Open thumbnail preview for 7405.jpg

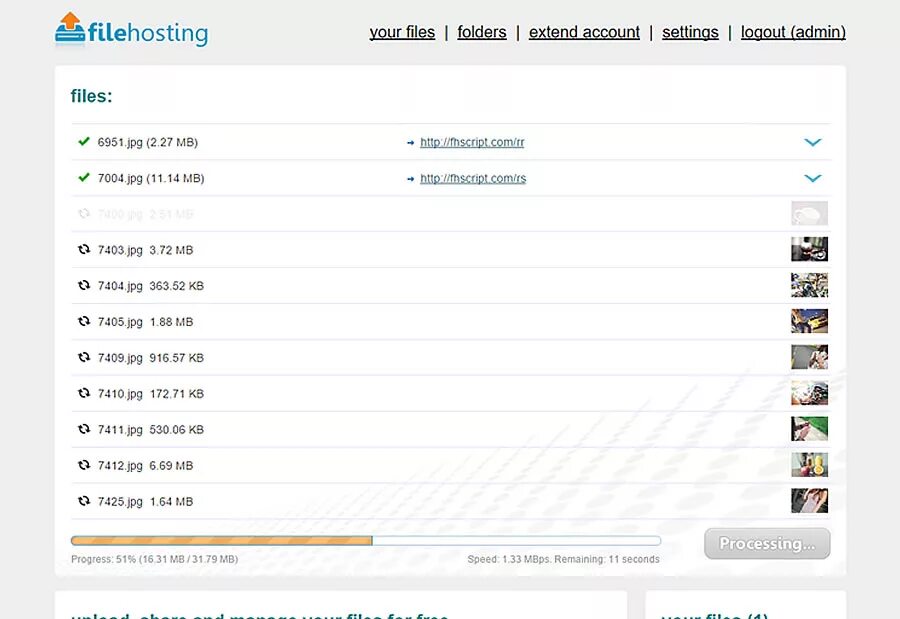(809, 321)
